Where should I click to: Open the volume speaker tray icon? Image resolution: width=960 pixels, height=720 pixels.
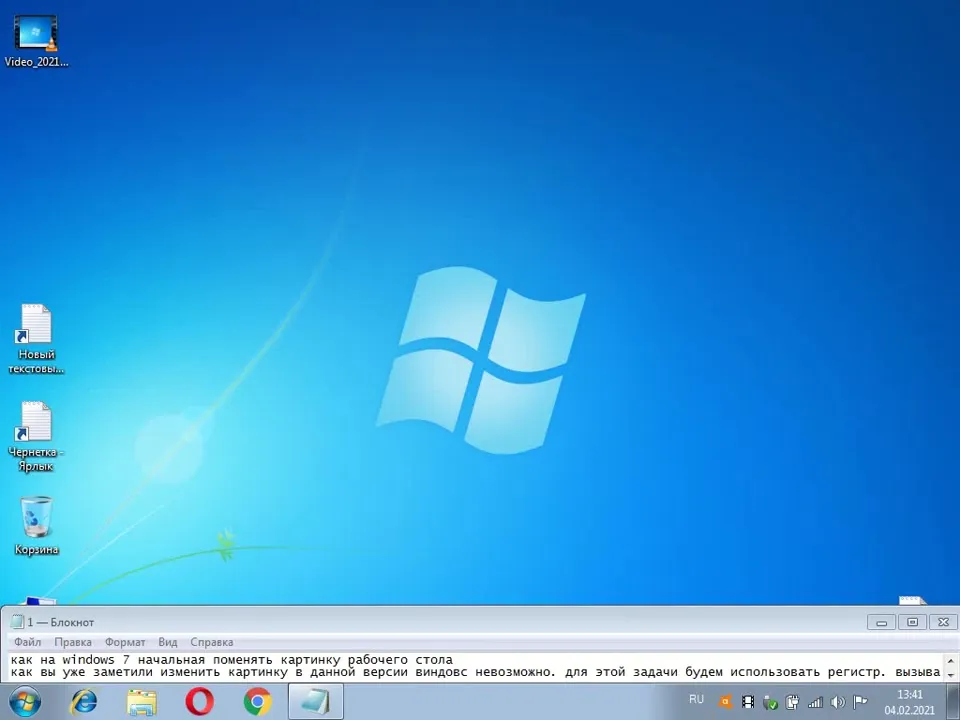click(x=838, y=702)
